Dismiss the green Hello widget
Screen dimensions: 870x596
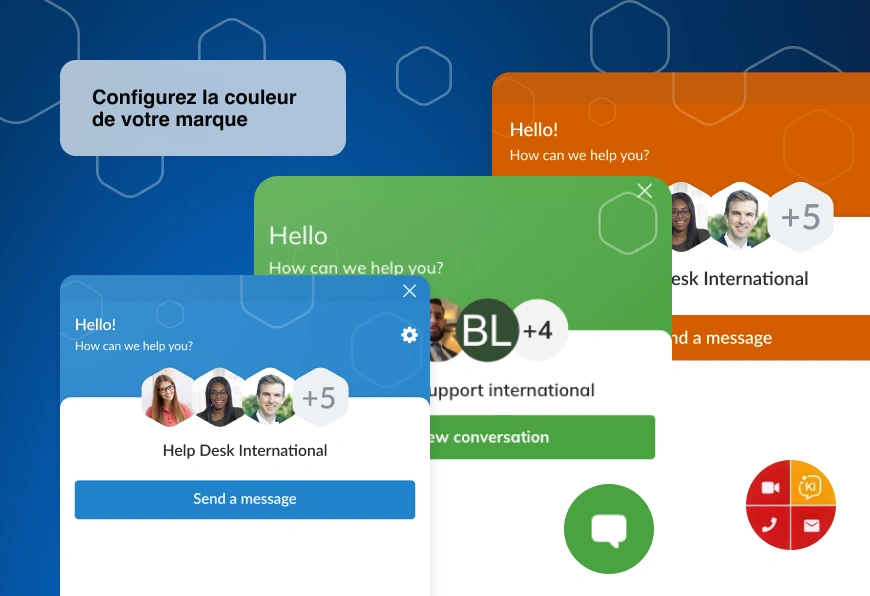645,191
